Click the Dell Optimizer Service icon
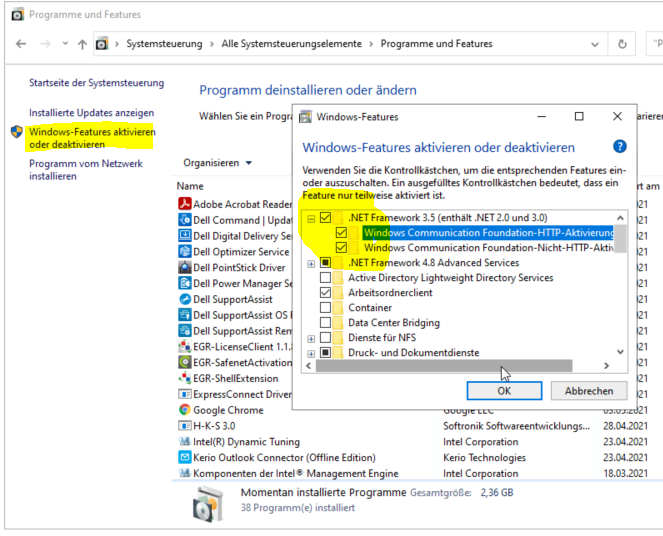 click(184, 252)
